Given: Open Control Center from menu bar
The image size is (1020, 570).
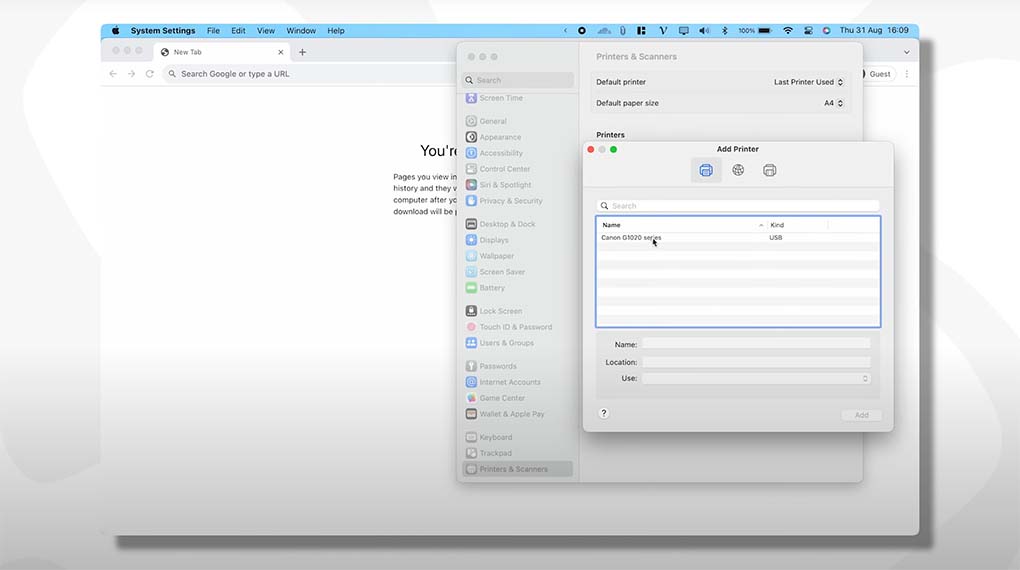Looking at the screenshot, I should coord(808,31).
